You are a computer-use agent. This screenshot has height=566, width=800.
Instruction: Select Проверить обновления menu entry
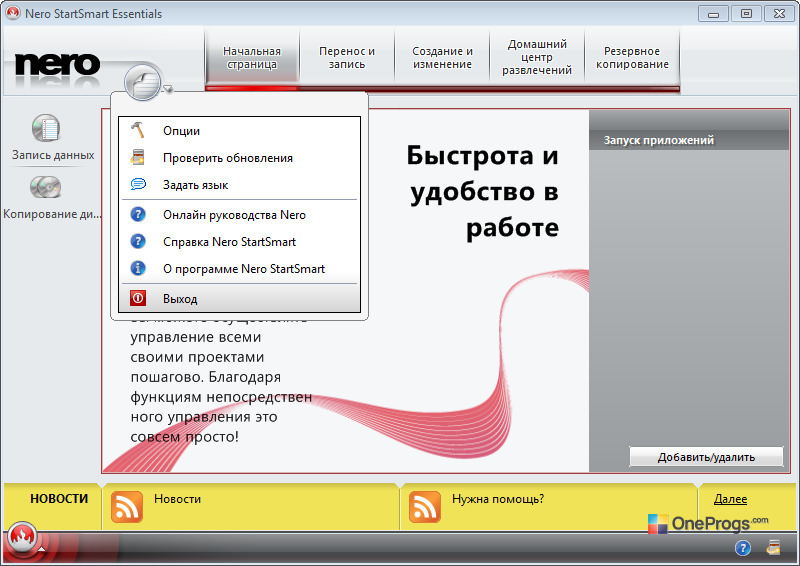click(239, 158)
